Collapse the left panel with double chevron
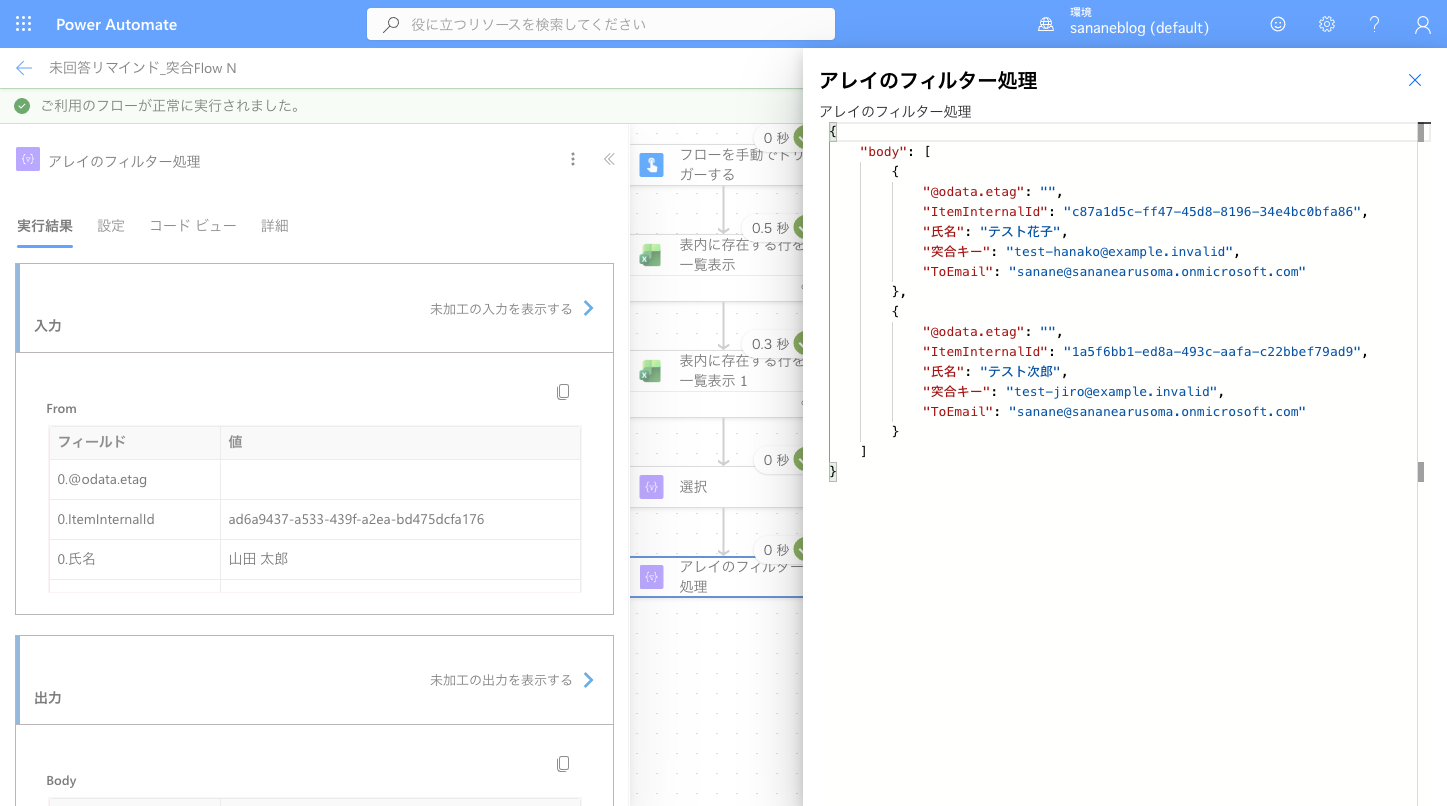The image size is (1447, 806). (x=609, y=159)
